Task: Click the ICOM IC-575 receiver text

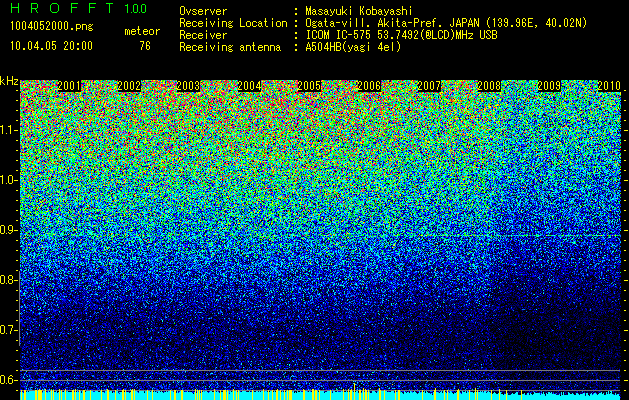Action: [401, 35]
